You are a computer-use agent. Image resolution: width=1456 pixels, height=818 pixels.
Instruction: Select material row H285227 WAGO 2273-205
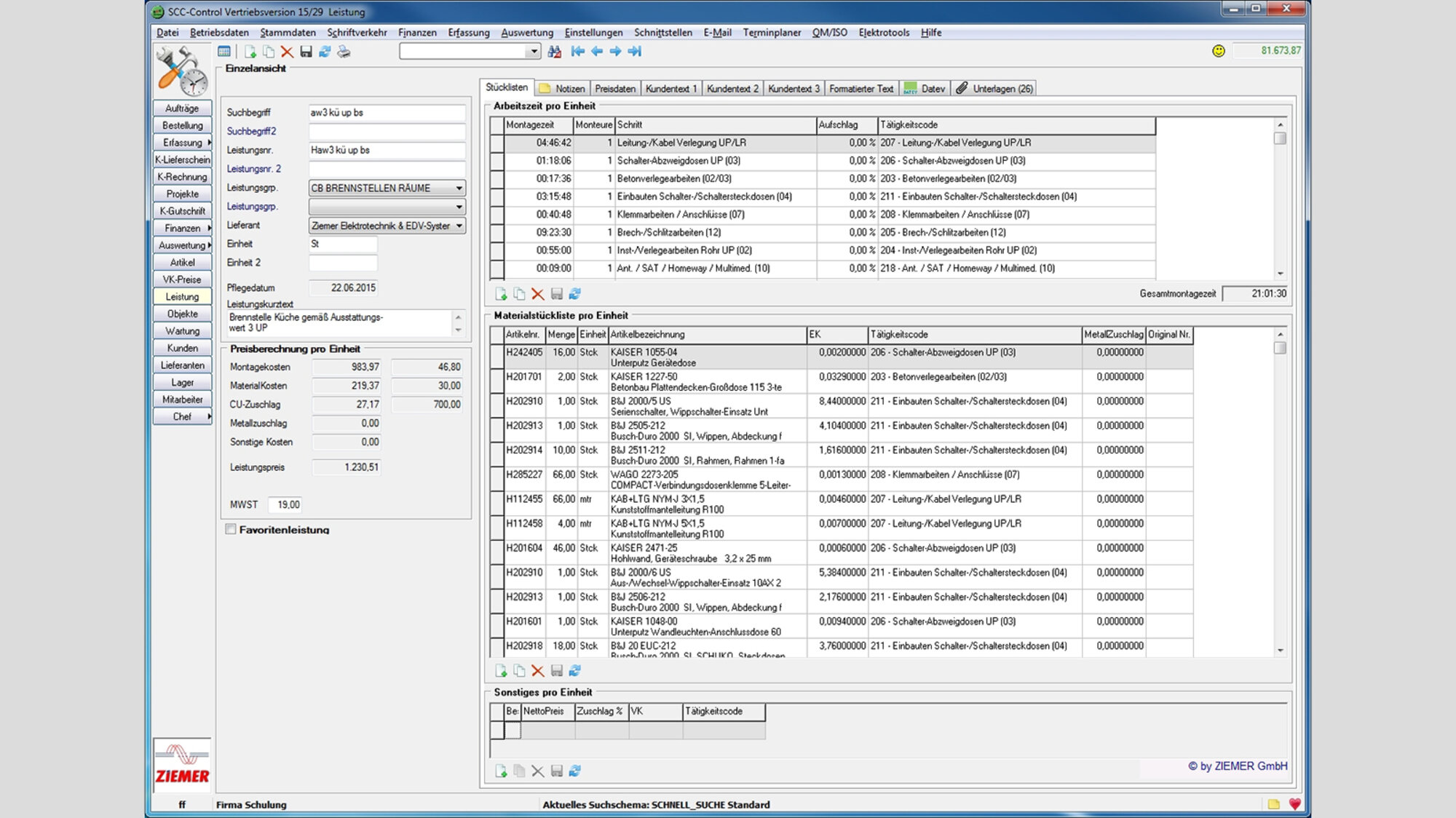(842, 480)
